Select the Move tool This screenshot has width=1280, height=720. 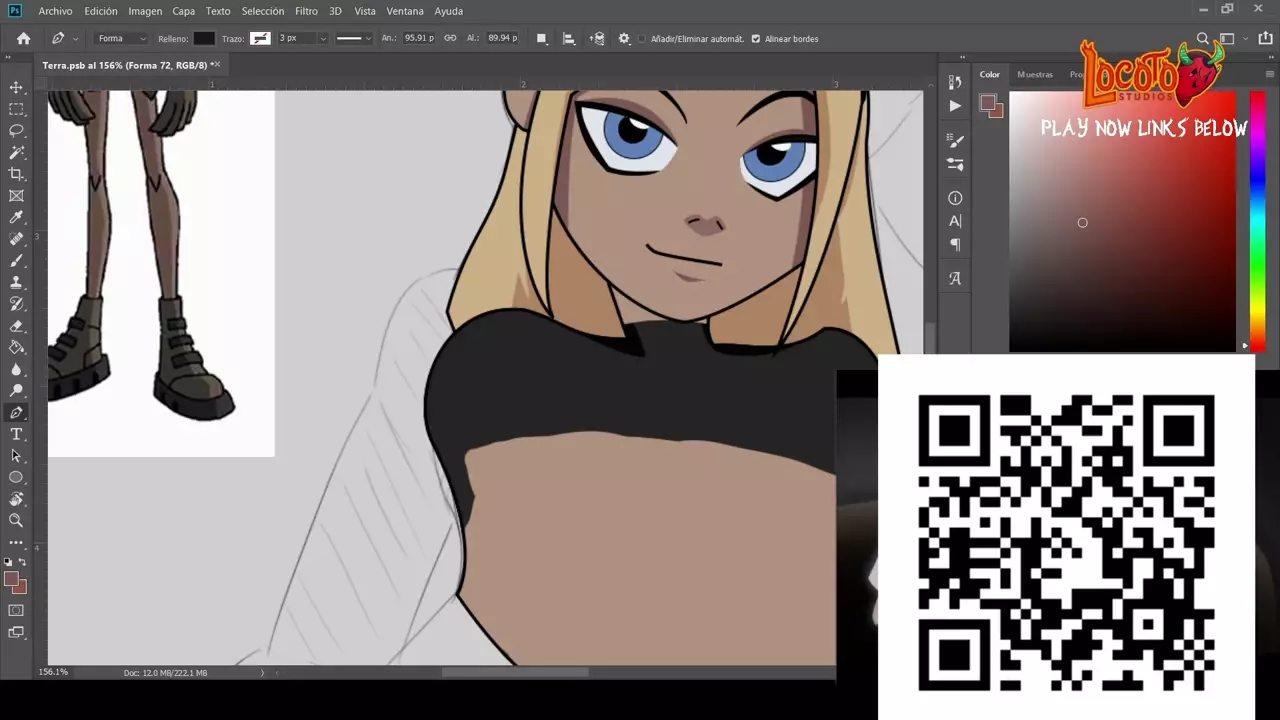click(16, 88)
